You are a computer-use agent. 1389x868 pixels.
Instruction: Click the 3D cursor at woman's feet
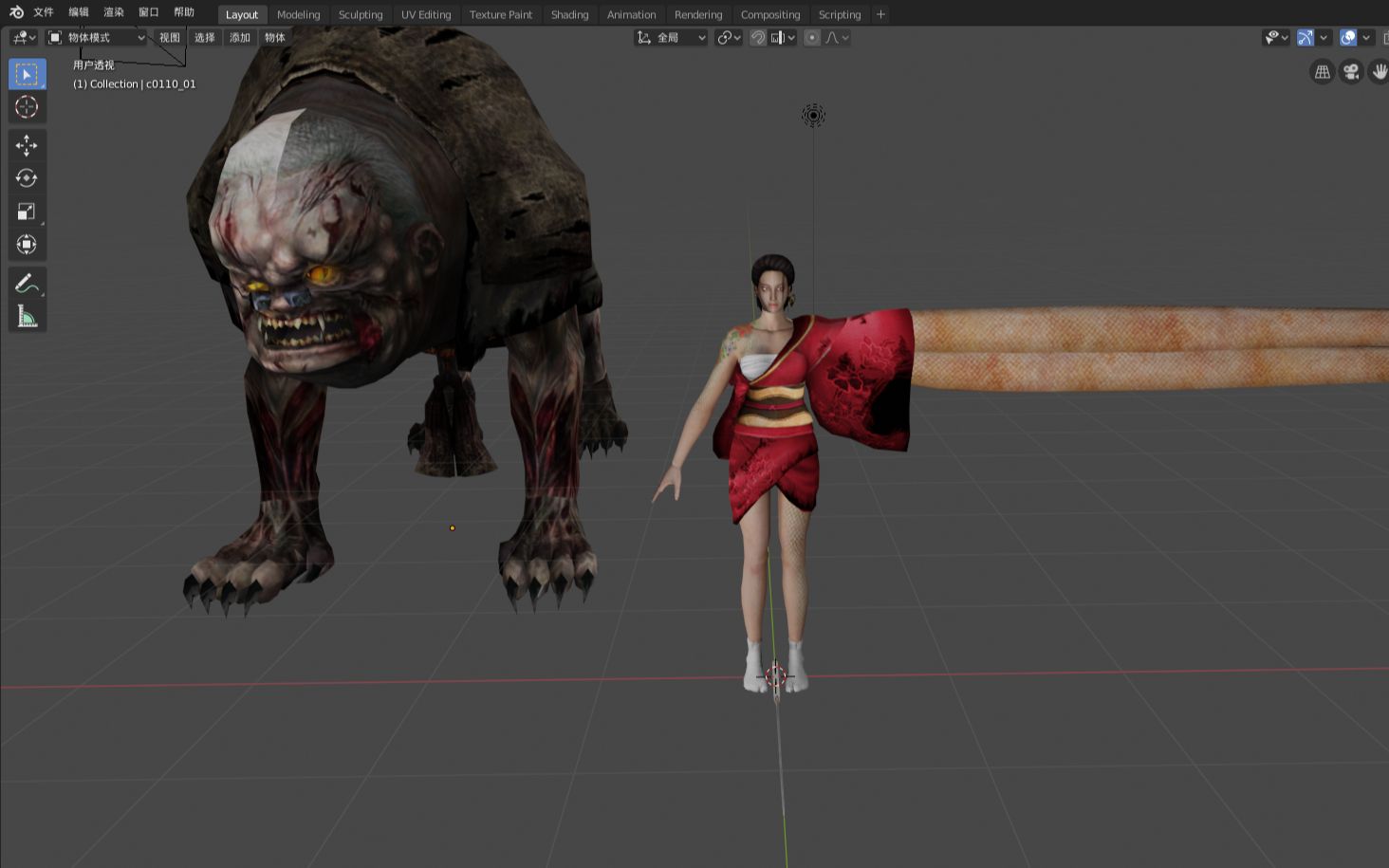[x=775, y=676]
